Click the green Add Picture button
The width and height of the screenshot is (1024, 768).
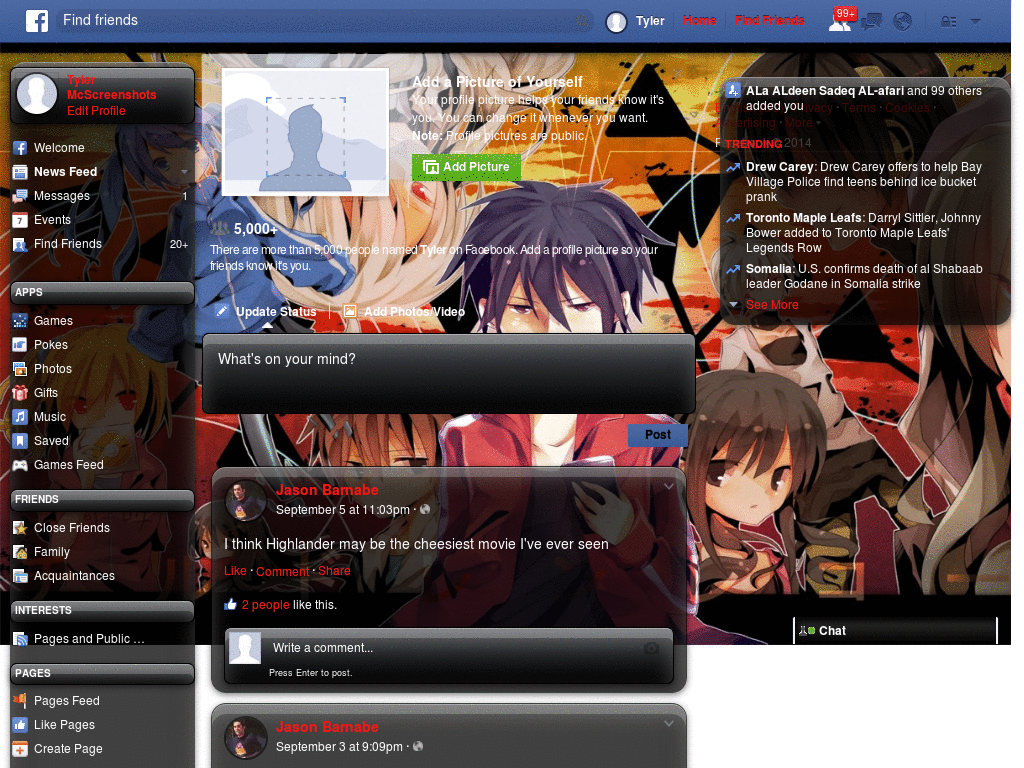tap(466, 167)
